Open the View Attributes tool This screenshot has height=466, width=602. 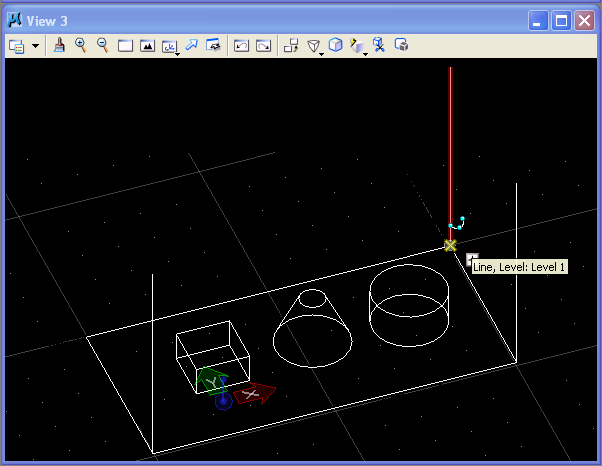coord(17,46)
